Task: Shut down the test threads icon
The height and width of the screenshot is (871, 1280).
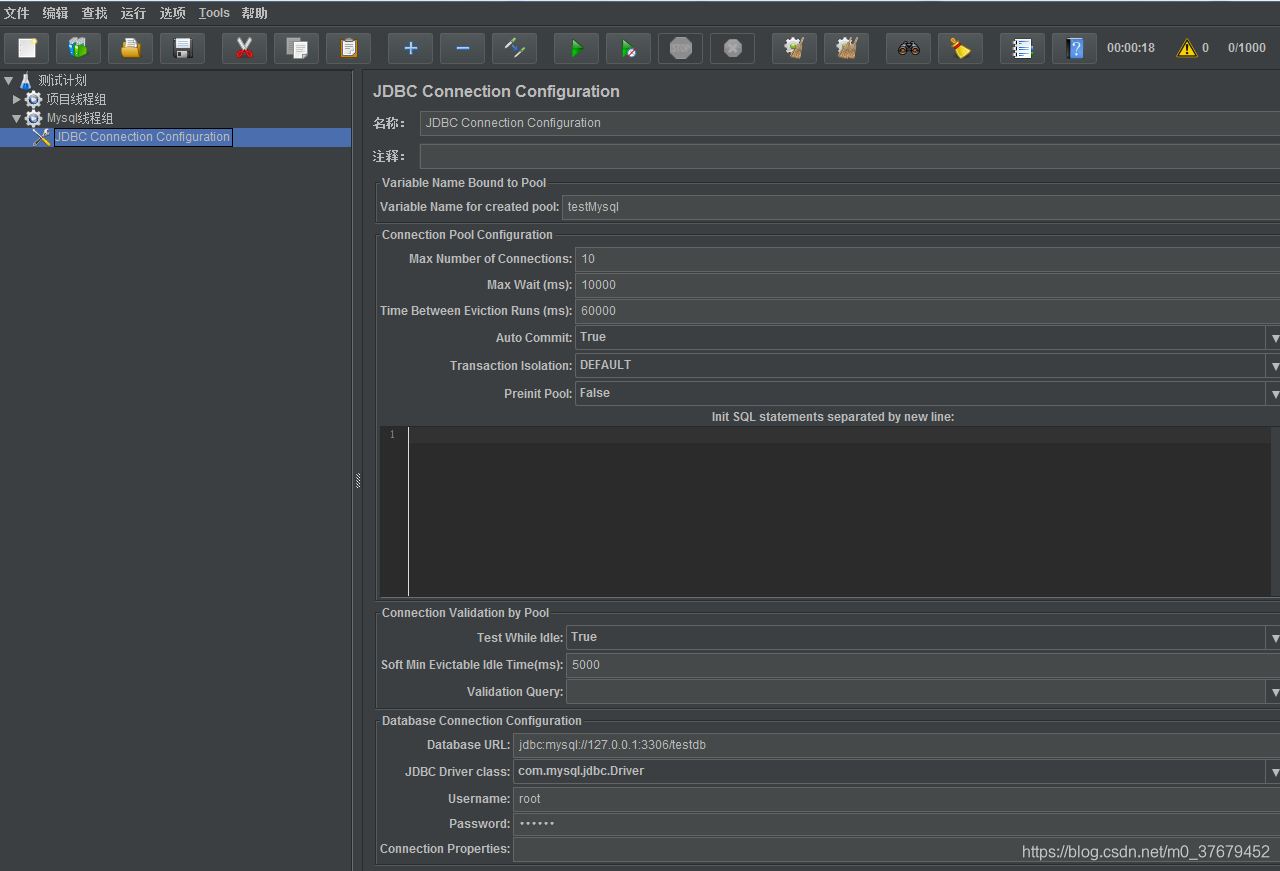Action: pyautogui.click(x=732, y=48)
